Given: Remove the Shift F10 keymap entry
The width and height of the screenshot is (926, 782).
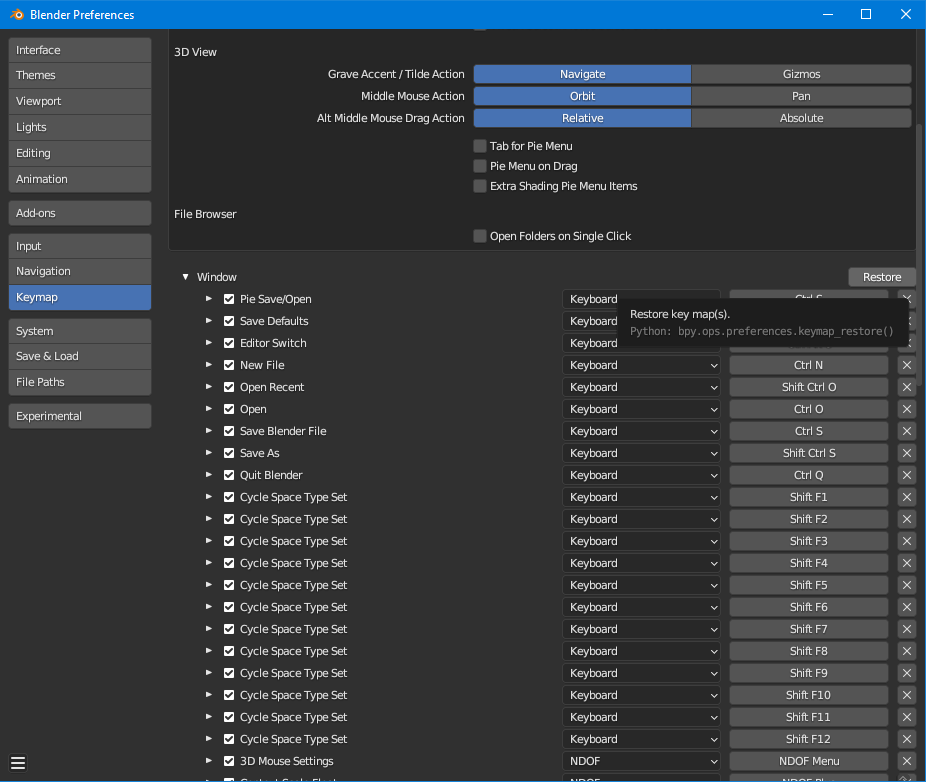Looking at the screenshot, I should pyautogui.click(x=907, y=695).
